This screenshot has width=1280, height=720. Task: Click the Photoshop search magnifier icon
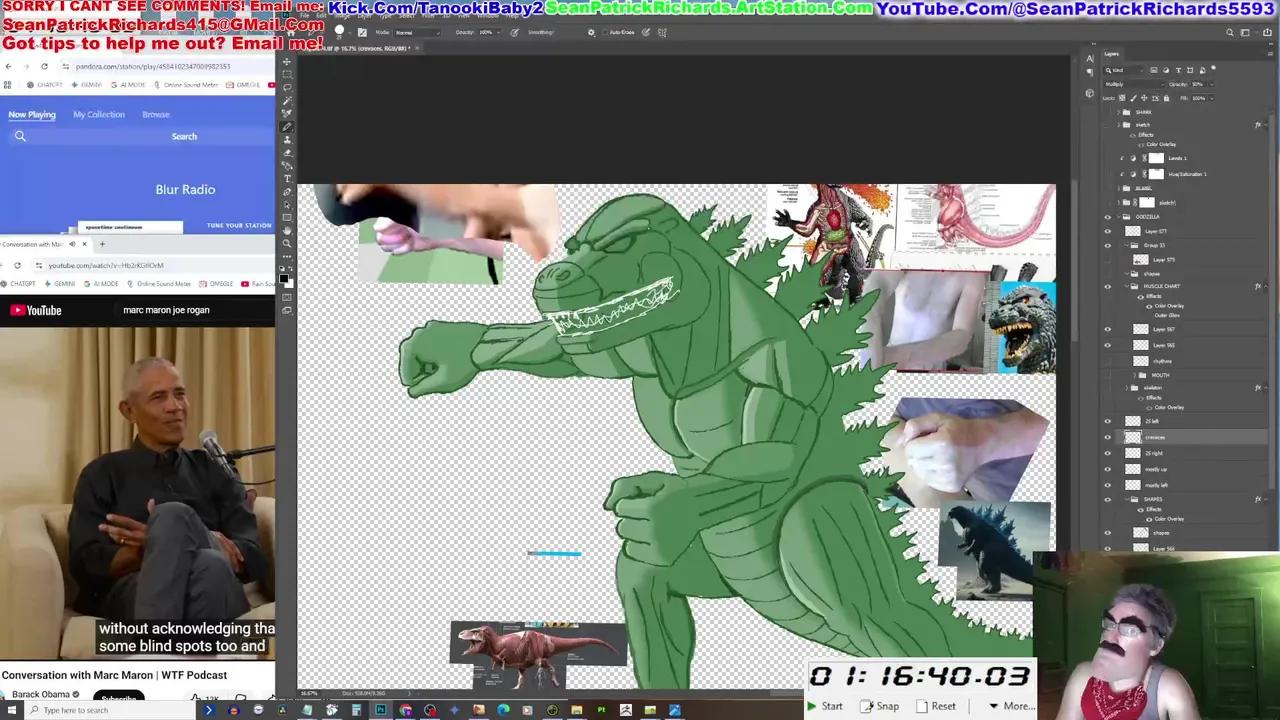coord(1230,32)
